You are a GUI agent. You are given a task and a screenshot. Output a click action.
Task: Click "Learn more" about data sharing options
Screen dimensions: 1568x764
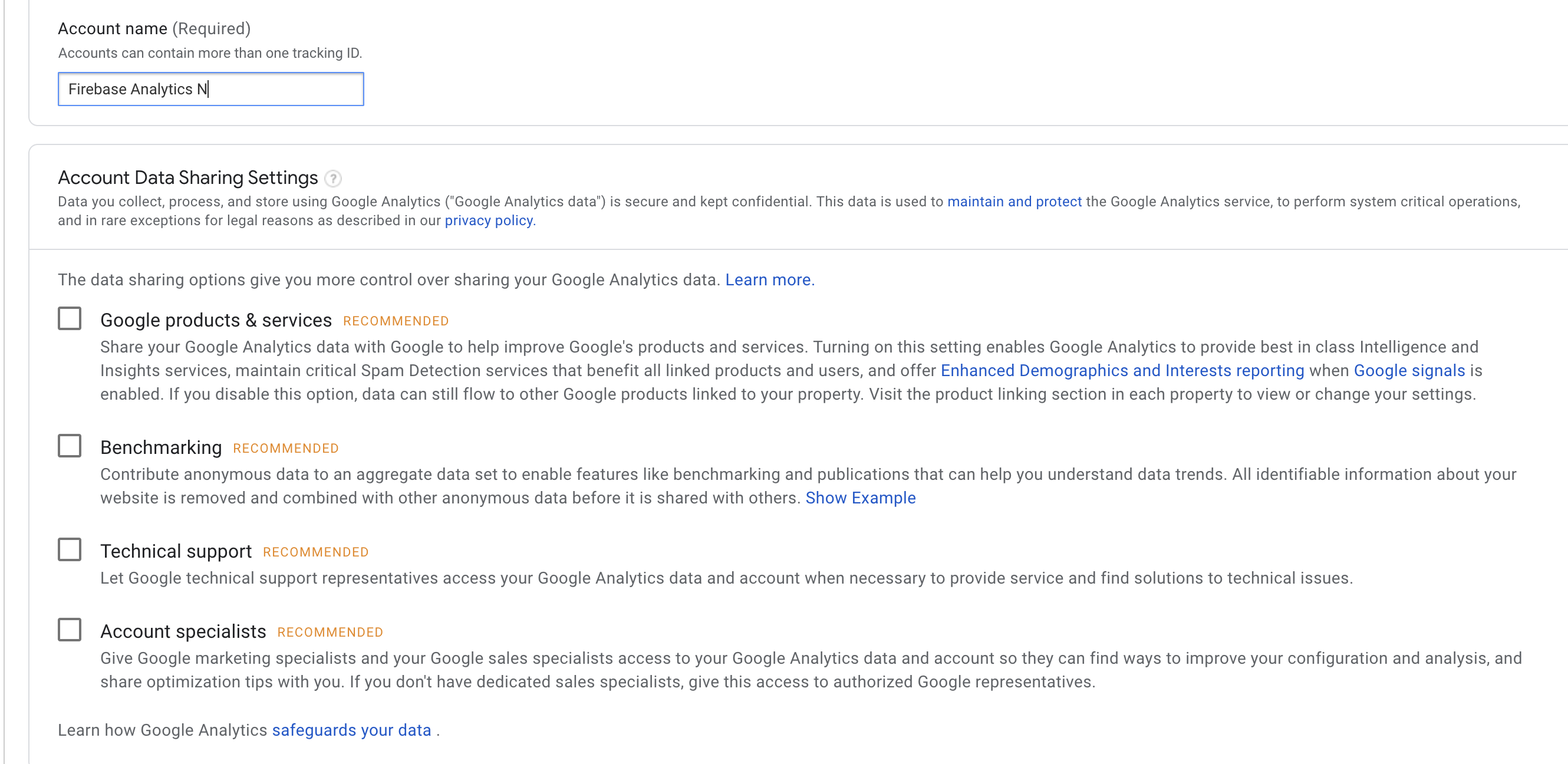(769, 279)
